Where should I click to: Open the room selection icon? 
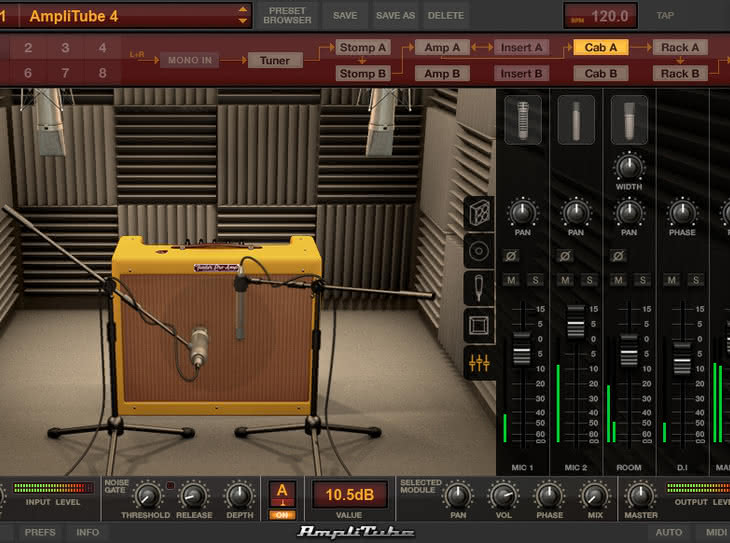tap(479, 325)
